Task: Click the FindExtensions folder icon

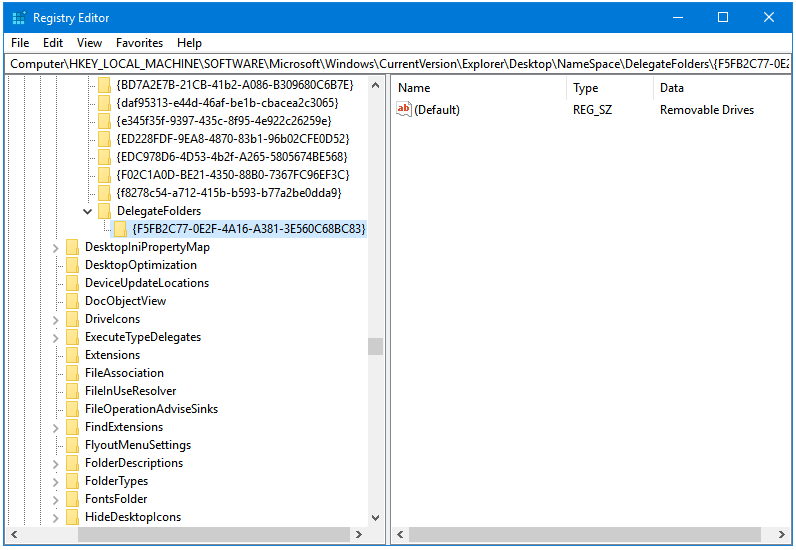Action: (73, 428)
